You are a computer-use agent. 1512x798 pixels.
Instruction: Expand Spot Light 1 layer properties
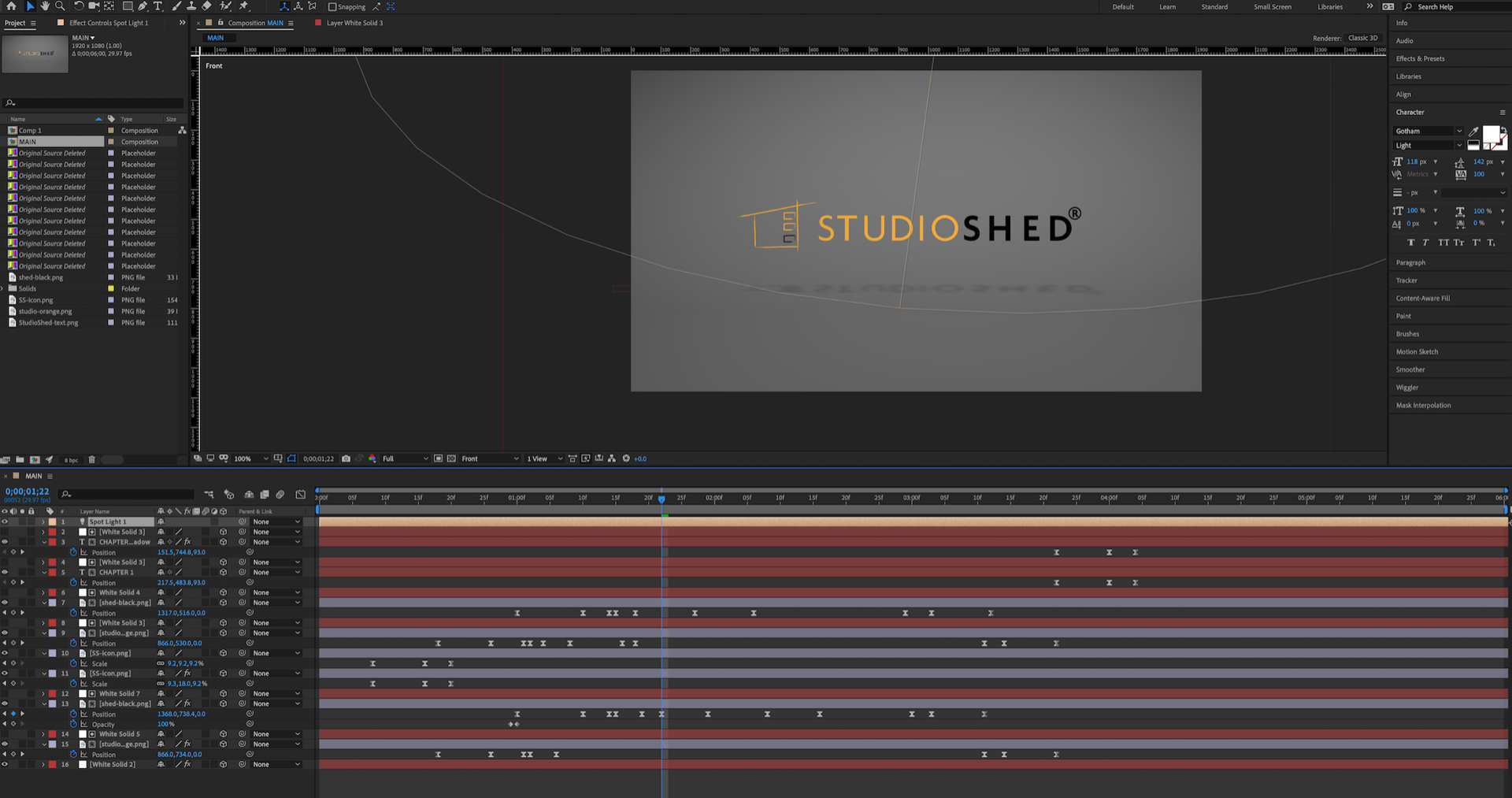(43, 521)
